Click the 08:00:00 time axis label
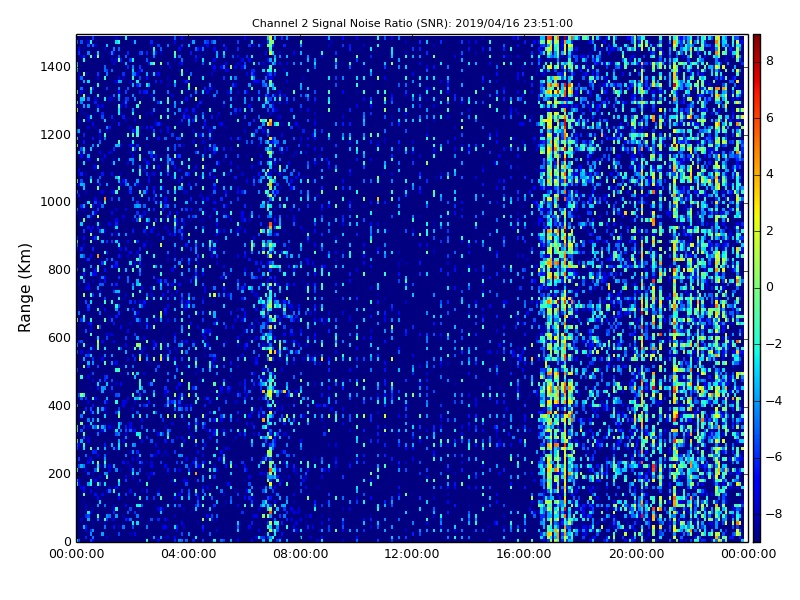 301,554
